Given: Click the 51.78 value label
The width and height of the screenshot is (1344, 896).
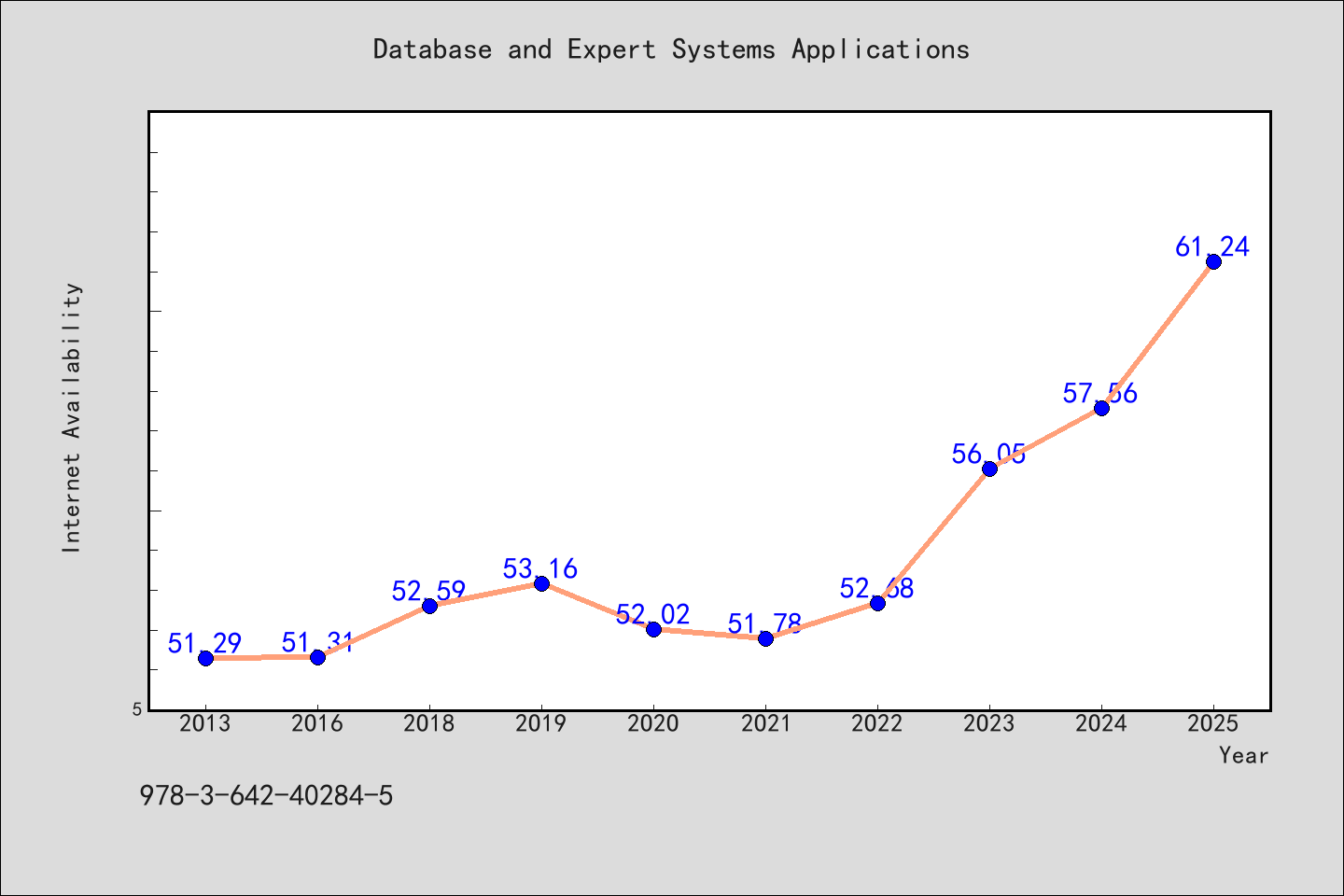Looking at the screenshot, I should pos(765,623).
